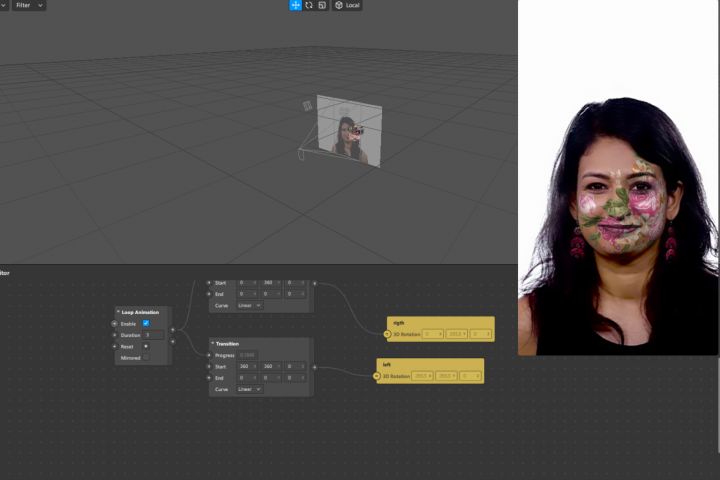The image size is (720, 480).
Task: Collapse the Loop Animation patch
Action: pyautogui.click(x=118, y=312)
